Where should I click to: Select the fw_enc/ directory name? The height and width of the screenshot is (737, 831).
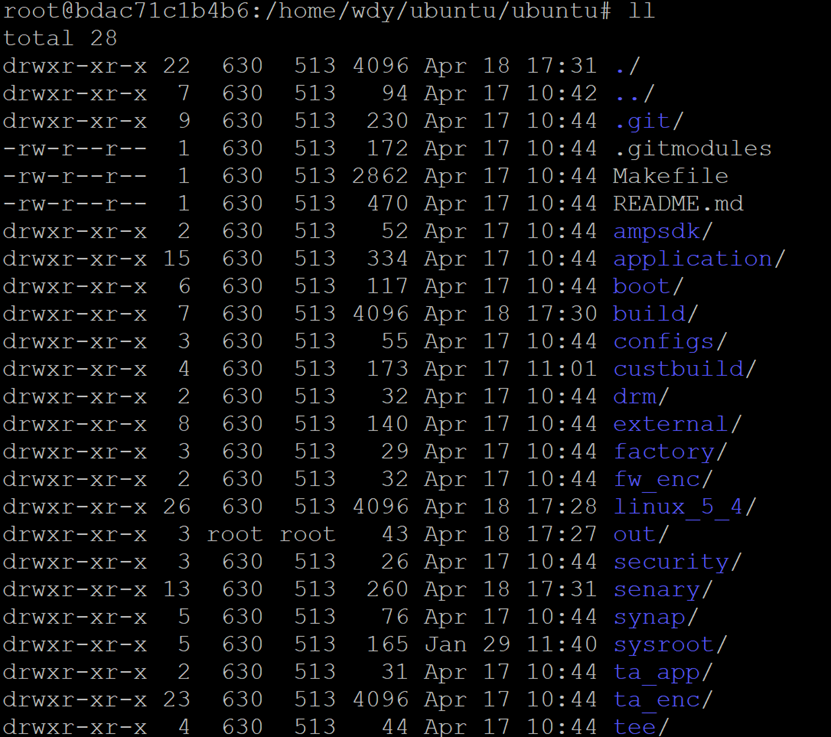point(664,480)
